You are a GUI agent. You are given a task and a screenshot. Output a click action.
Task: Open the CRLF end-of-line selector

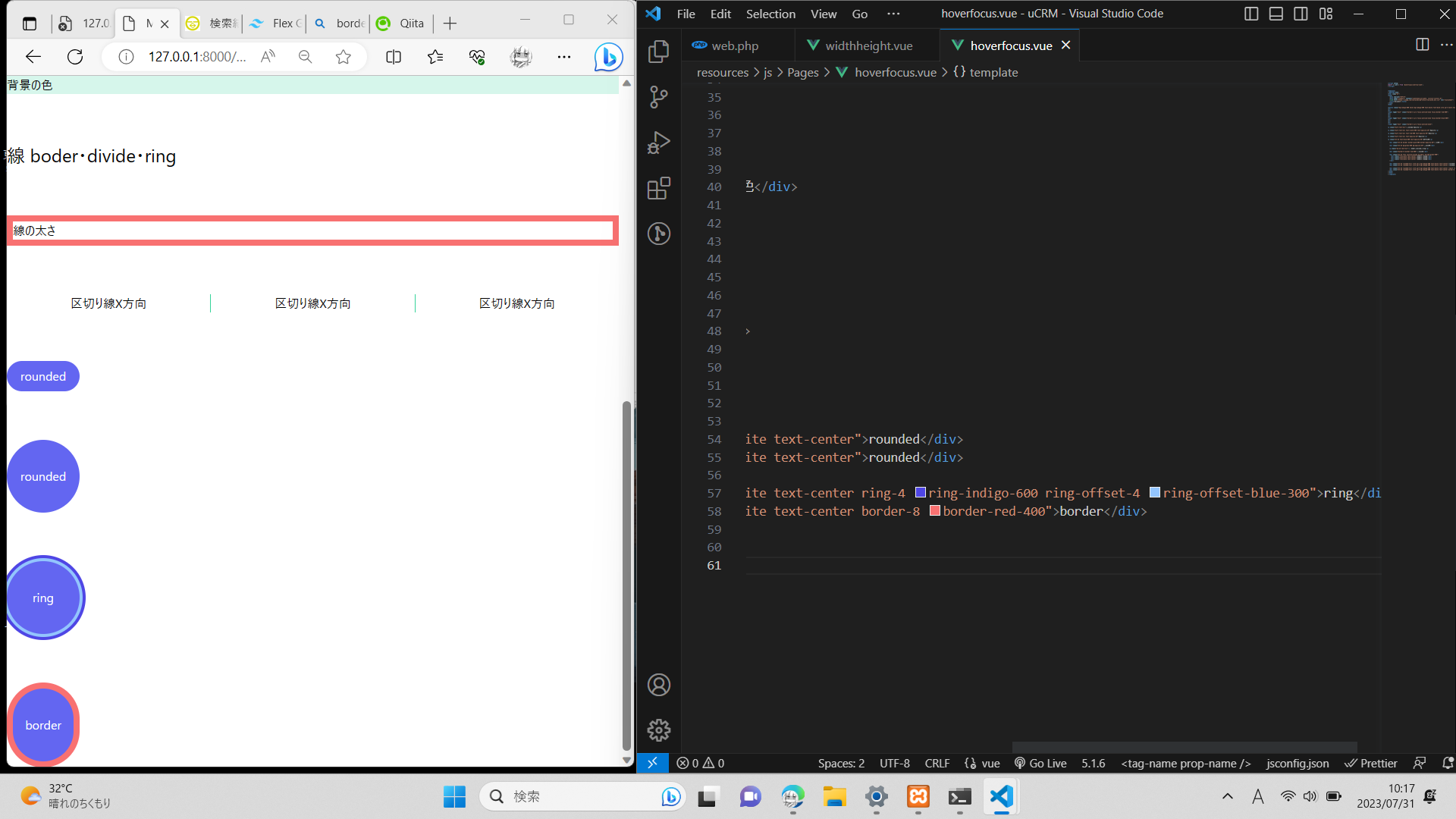pos(937,764)
